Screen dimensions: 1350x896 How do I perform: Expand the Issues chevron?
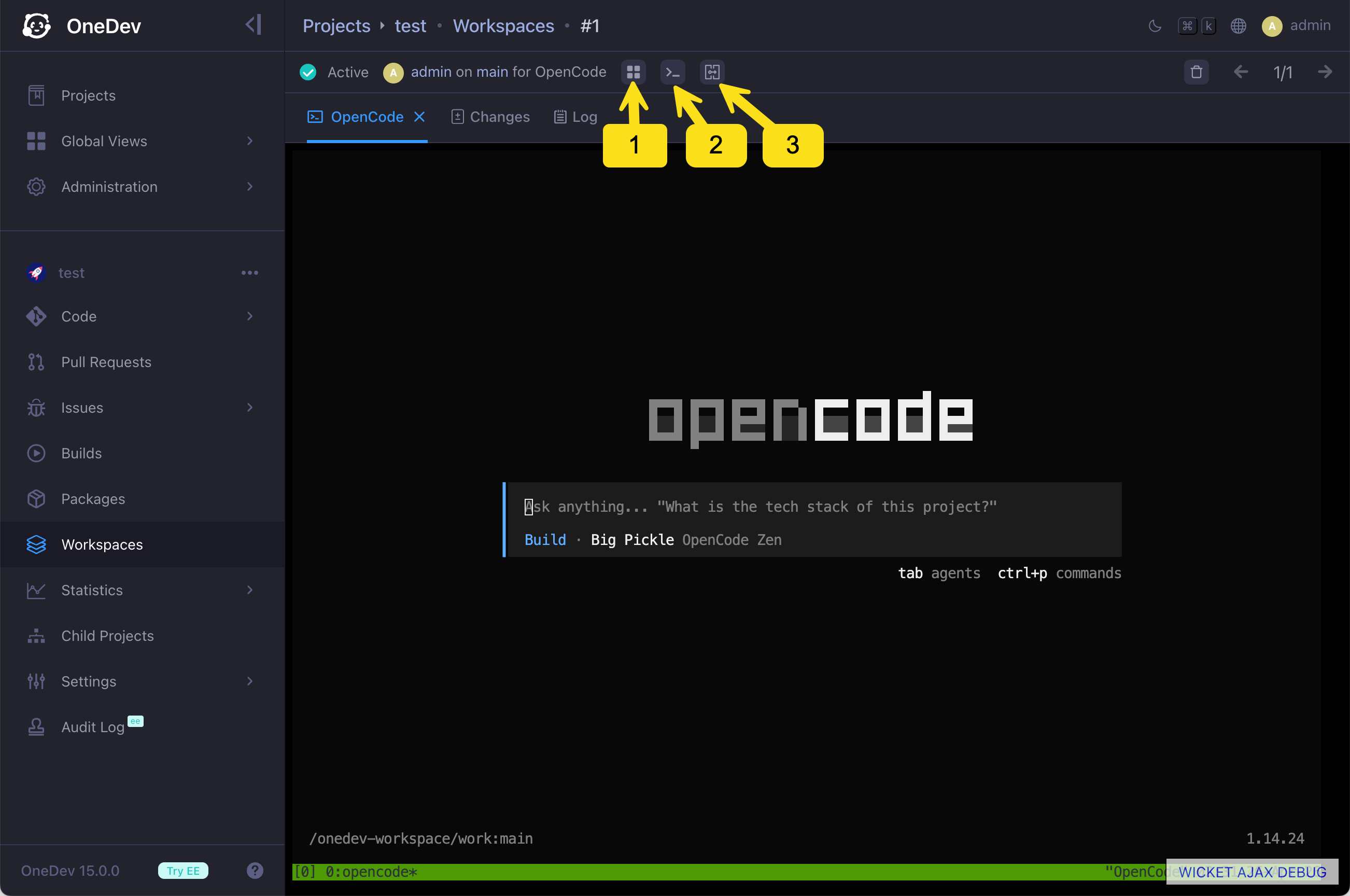[x=250, y=408]
